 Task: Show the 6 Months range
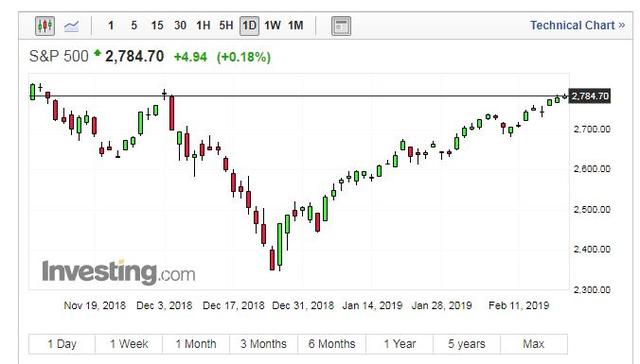(x=332, y=344)
